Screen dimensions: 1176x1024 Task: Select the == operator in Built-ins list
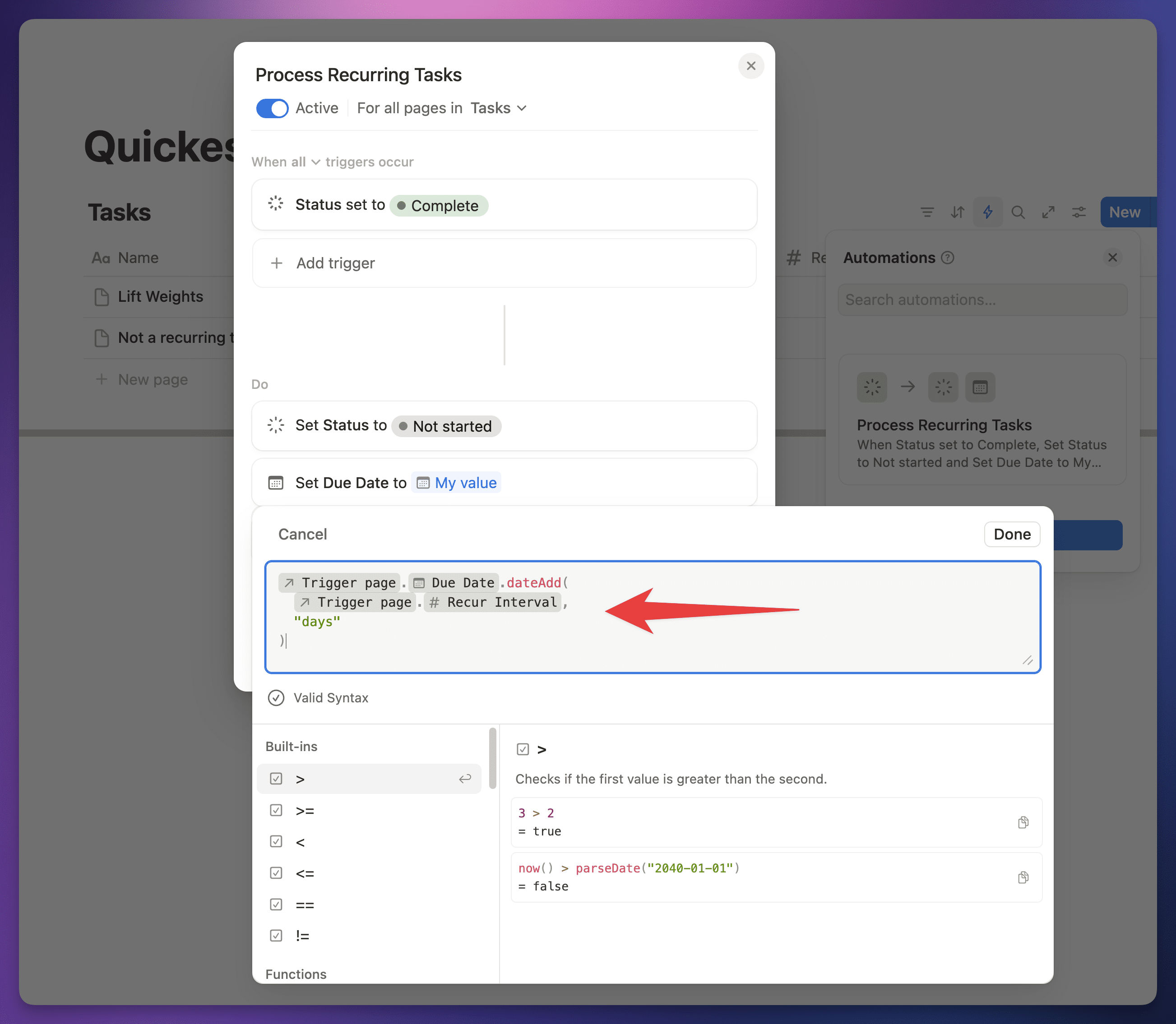pos(369,904)
